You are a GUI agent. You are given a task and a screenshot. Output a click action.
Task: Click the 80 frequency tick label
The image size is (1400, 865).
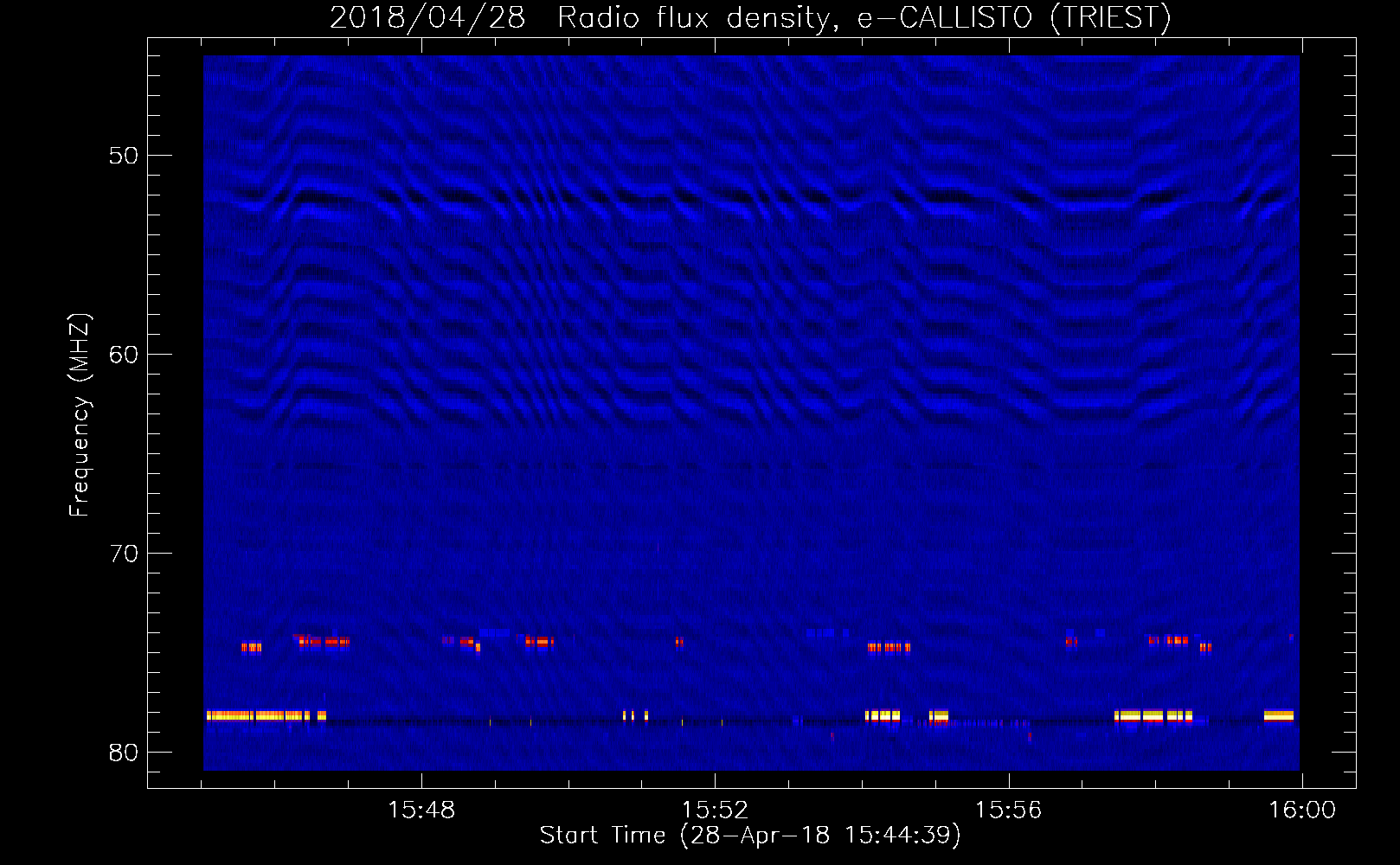click(x=125, y=753)
